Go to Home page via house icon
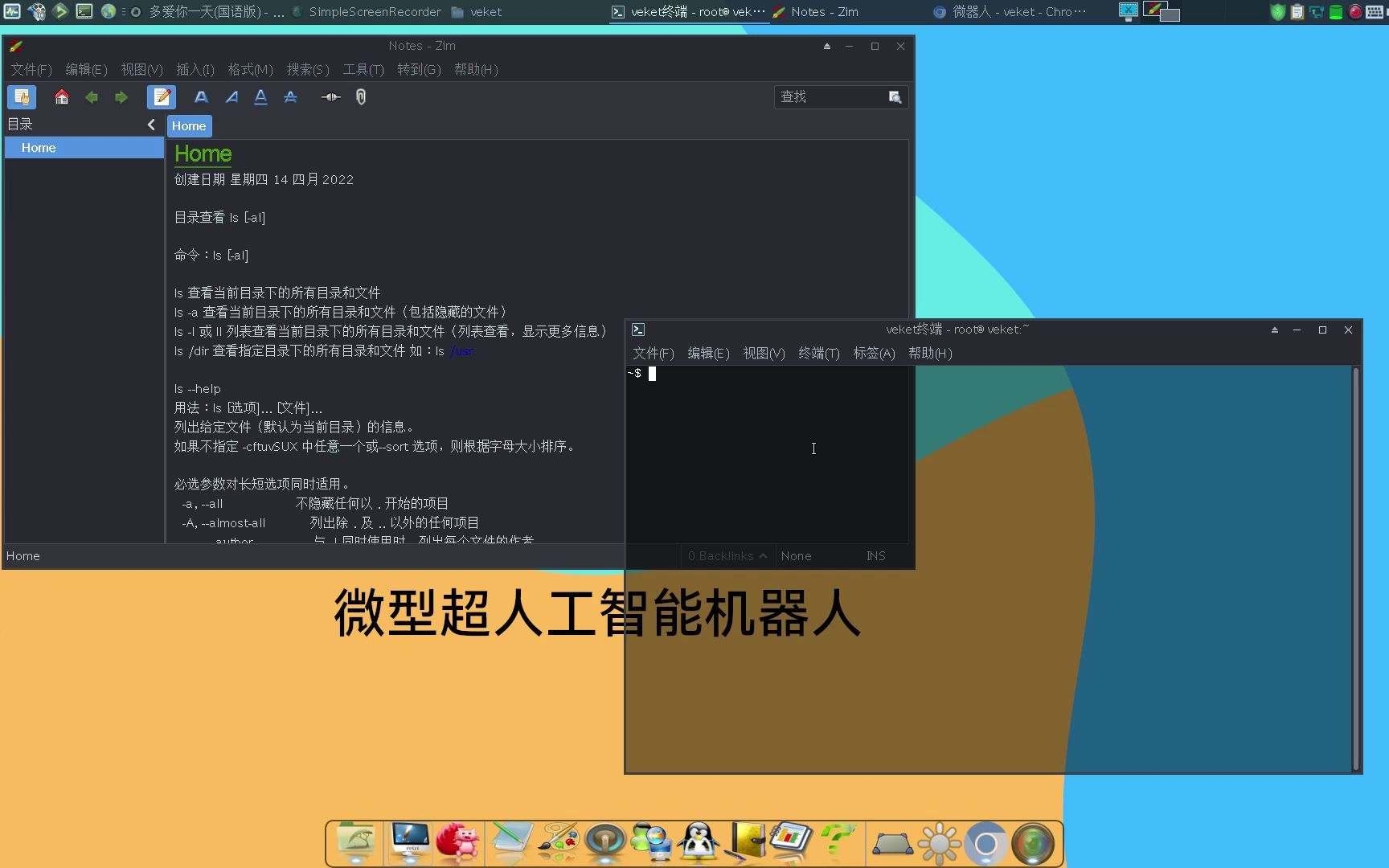The width and height of the screenshot is (1389, 868). tap(62, 97)
